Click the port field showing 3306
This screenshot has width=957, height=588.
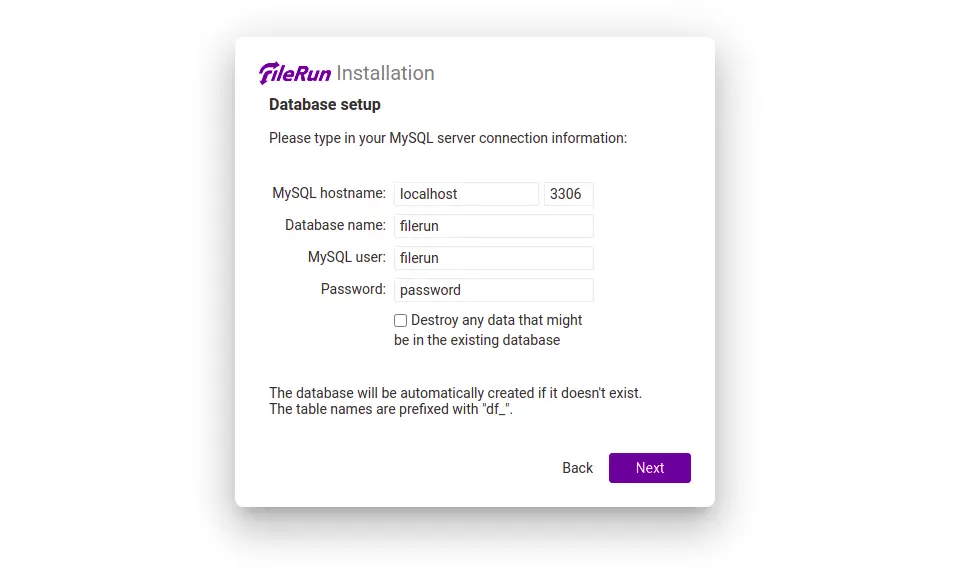[x=568, y=194]
